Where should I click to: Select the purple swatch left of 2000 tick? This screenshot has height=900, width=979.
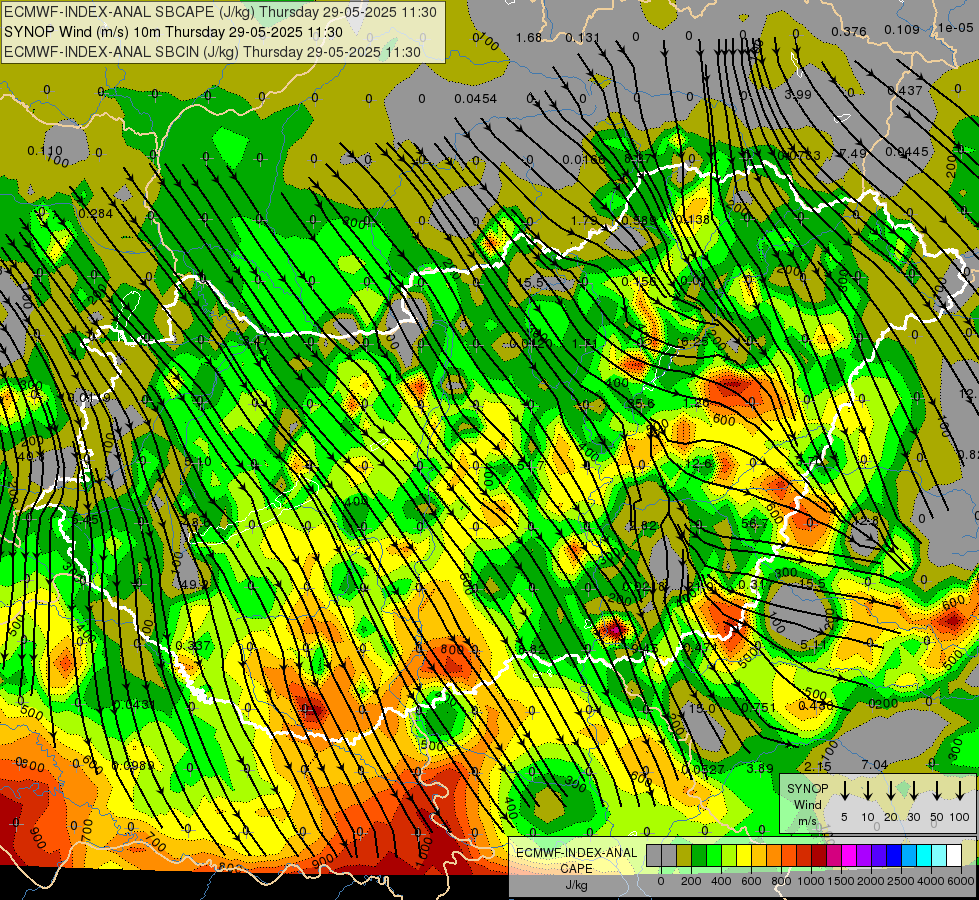coord(863,855)
